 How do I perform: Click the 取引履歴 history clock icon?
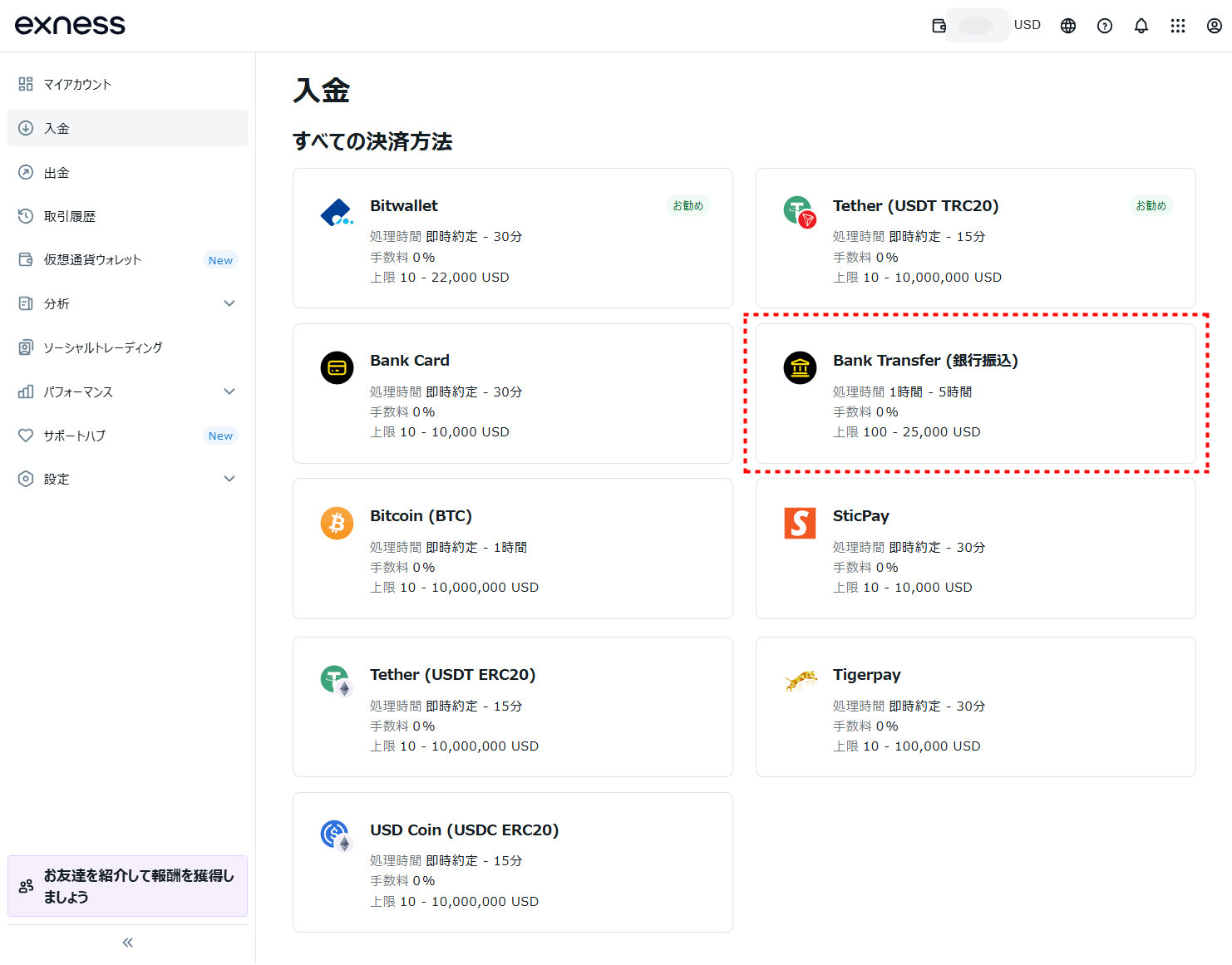(x=26, y=216)
